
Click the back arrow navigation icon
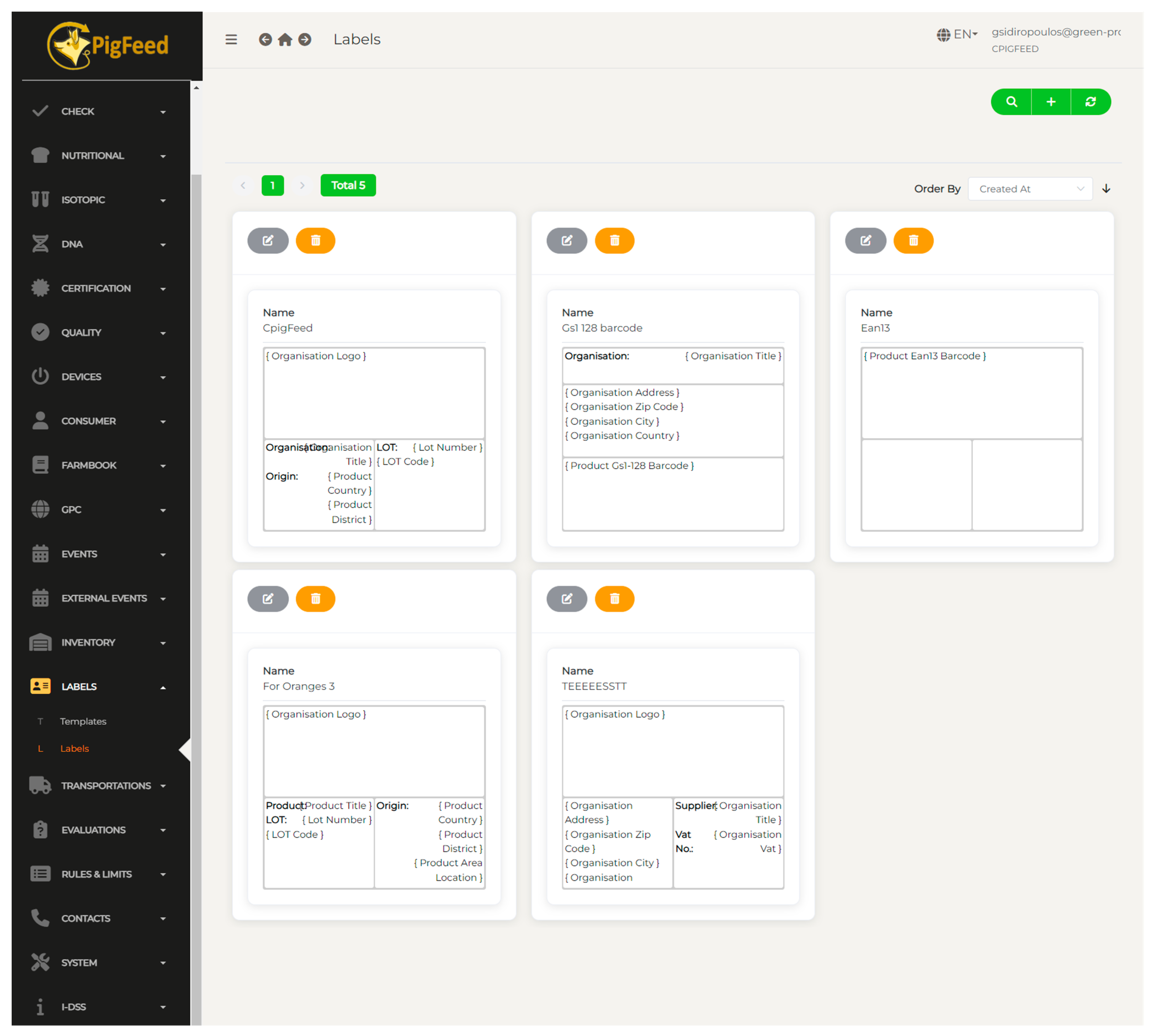pyautogui.click(x=265, y=39)
